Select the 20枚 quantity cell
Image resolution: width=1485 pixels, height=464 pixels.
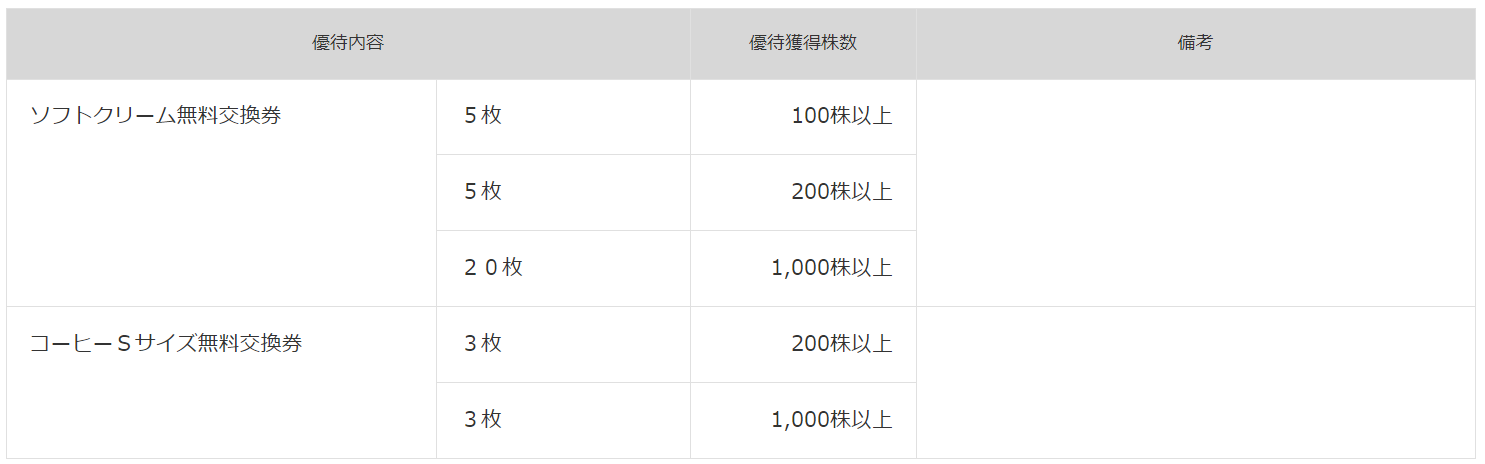click(563, 269)
